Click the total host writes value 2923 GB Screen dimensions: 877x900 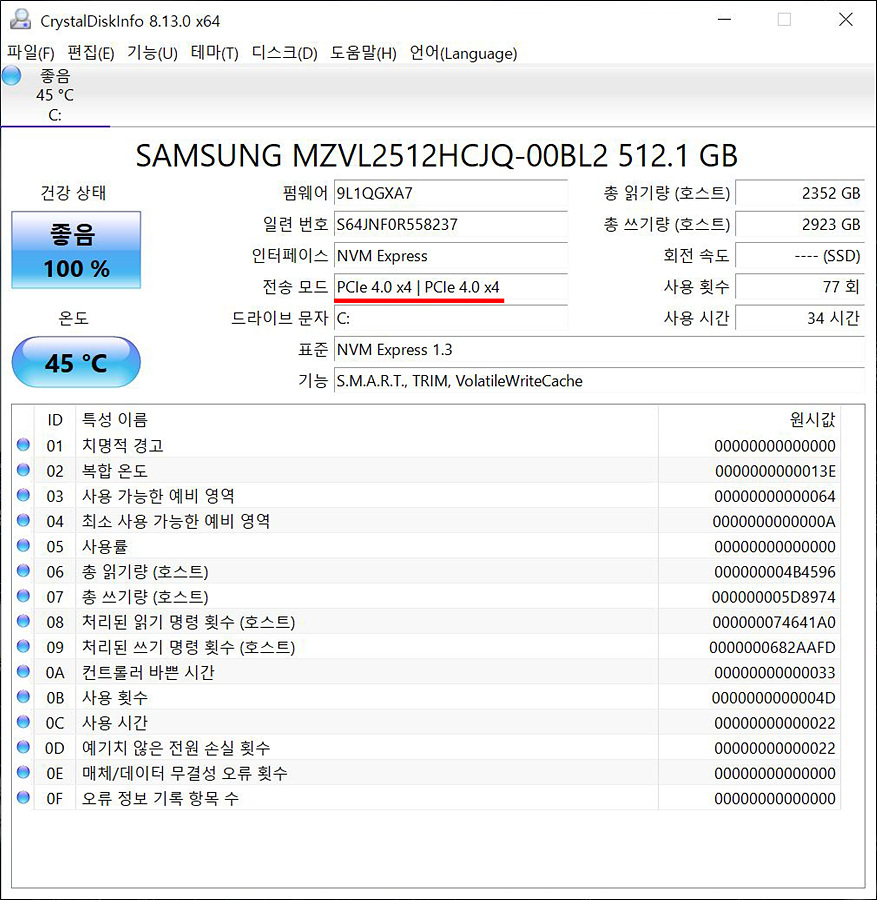coord(800,224)
